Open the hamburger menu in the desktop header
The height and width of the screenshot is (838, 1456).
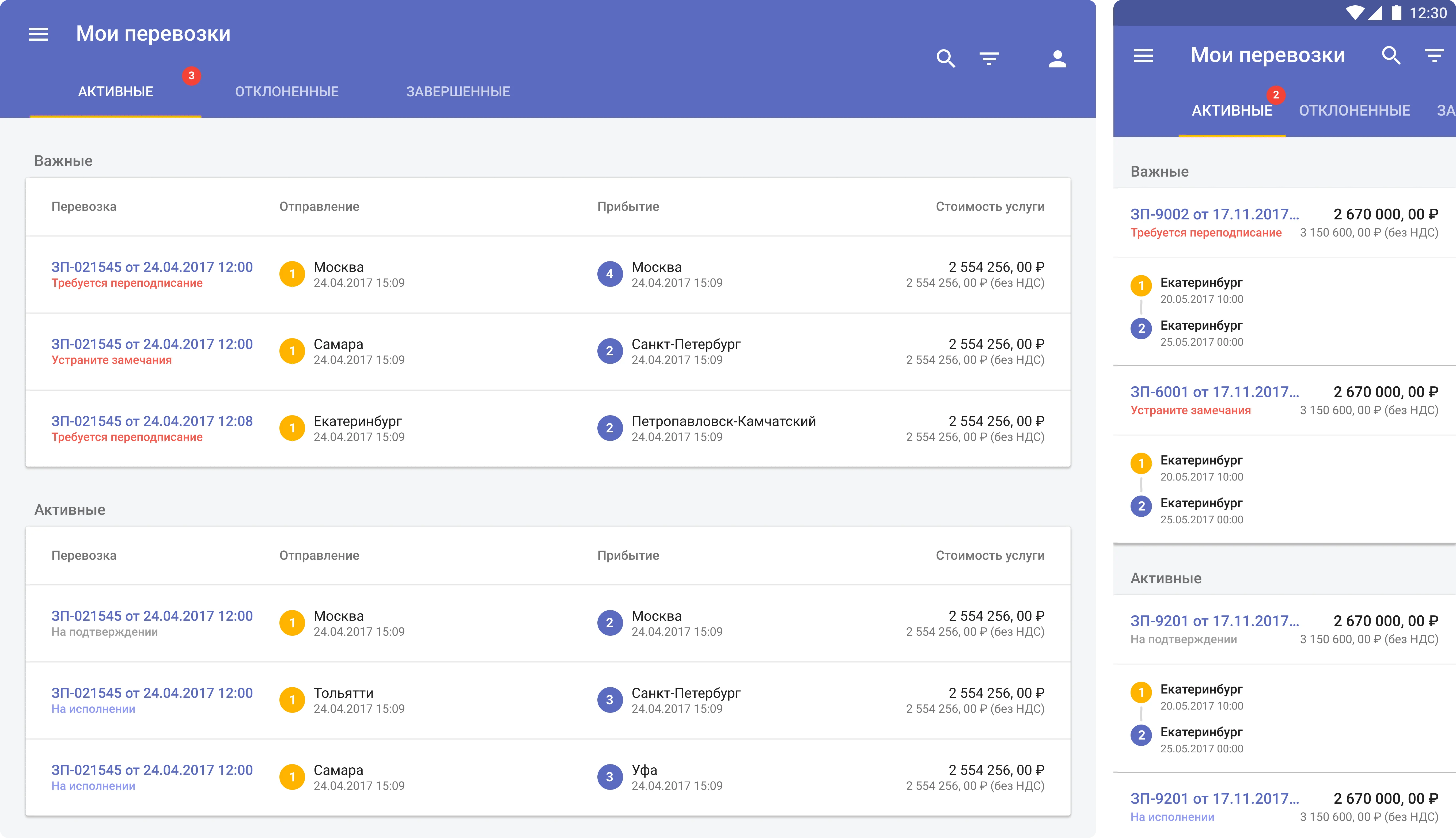coord(39,34)
